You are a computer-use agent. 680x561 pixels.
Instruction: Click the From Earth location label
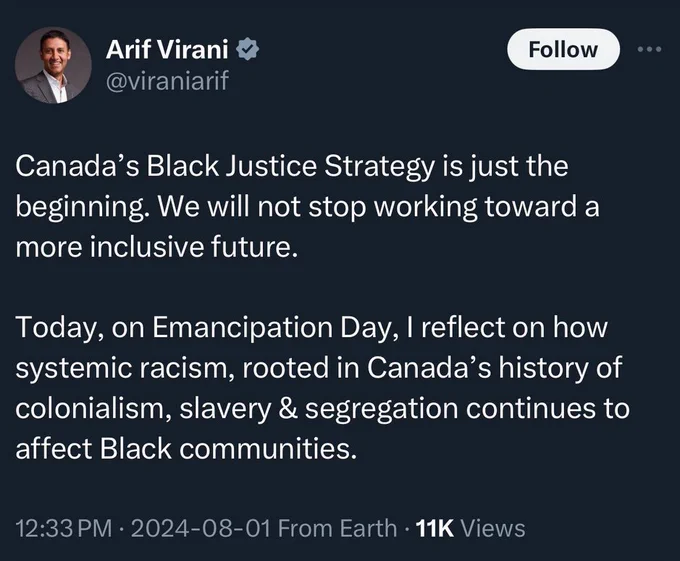click(x=337, y=528)
